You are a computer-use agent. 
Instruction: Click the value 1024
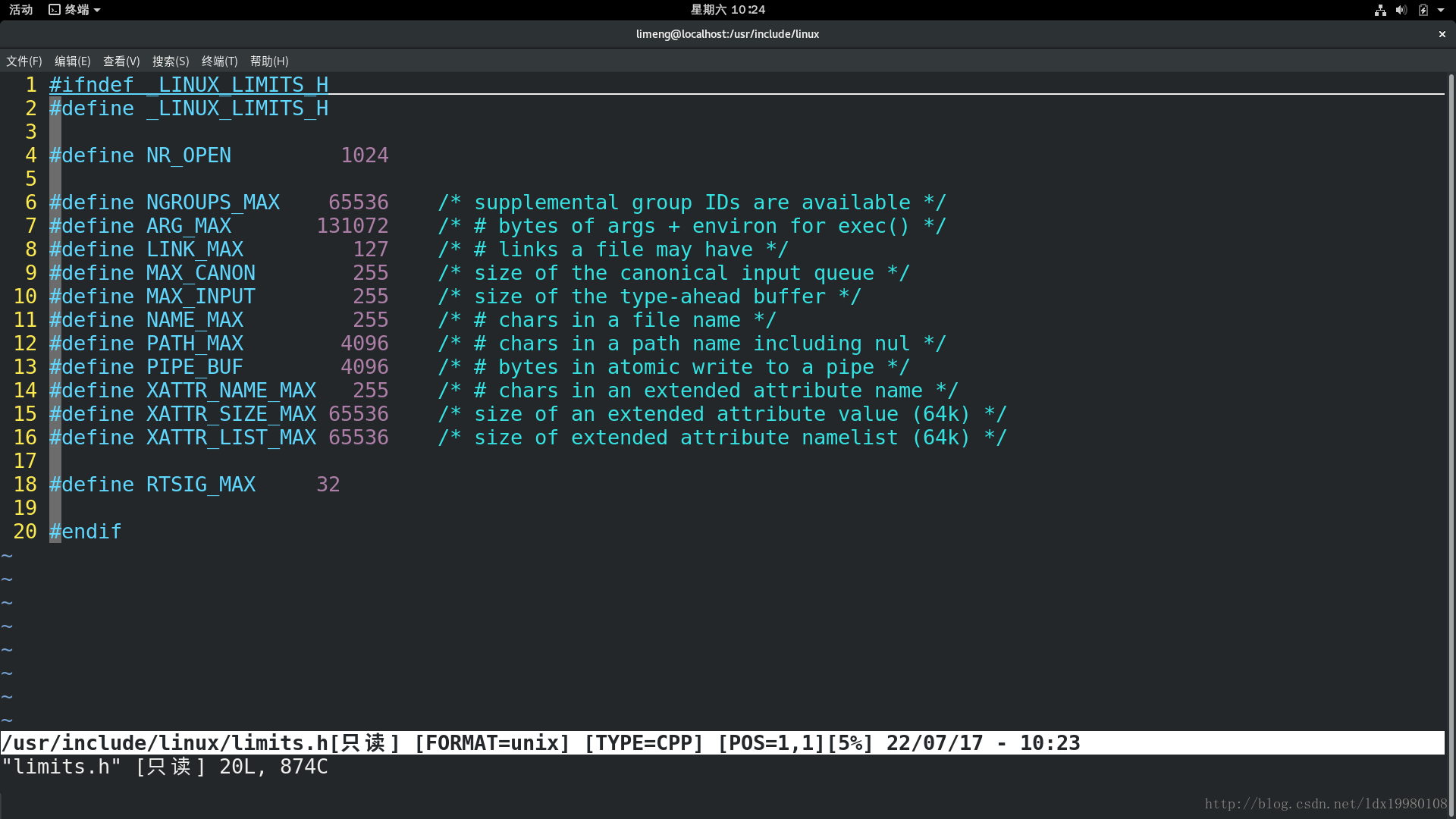(365, 155)
